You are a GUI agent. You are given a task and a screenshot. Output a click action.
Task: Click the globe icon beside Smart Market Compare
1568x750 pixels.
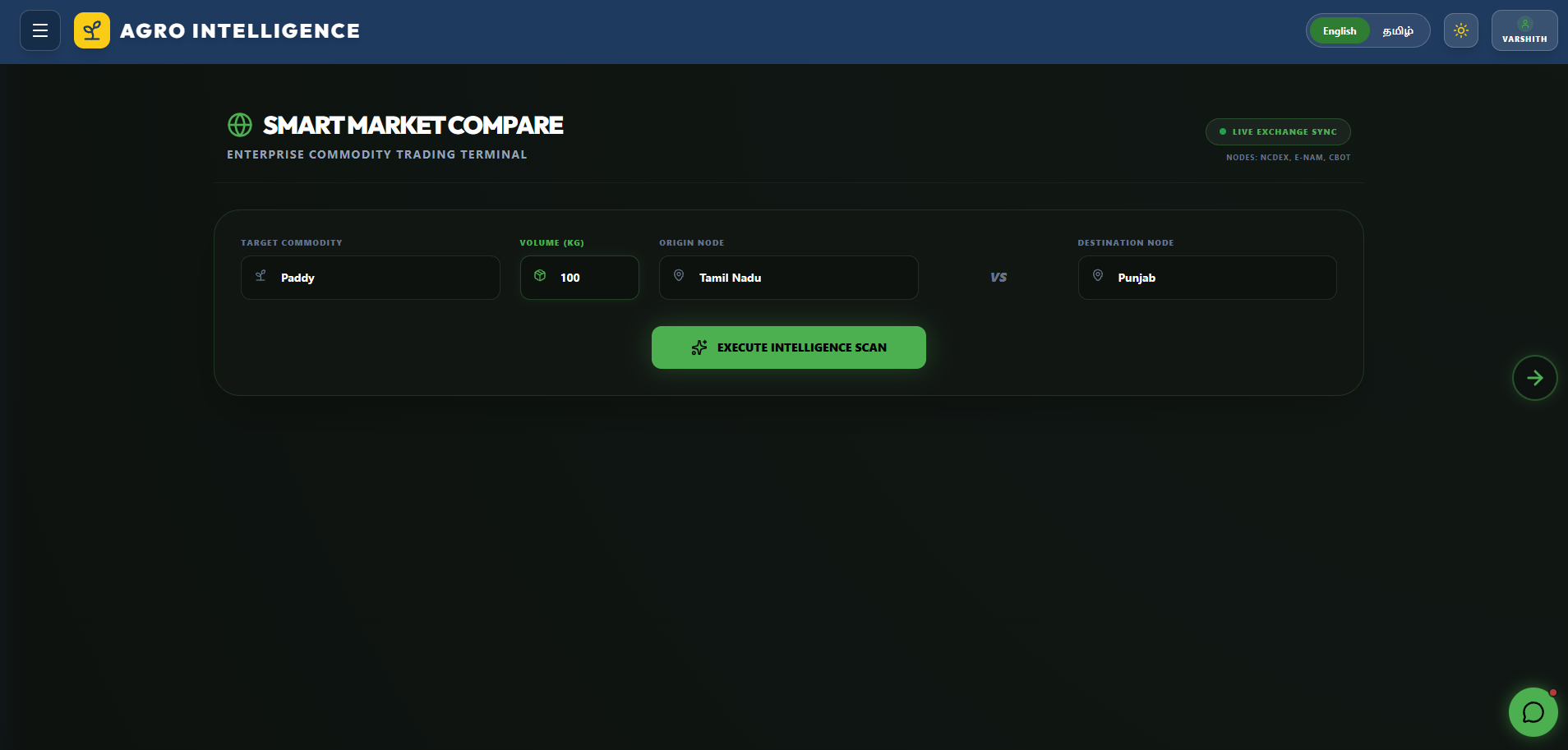pyautogui.click(x=240, y=125)
